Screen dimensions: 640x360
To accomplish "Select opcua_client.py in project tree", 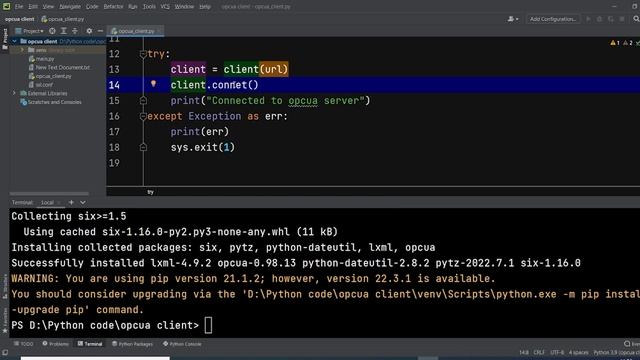I will click(50, 76).
